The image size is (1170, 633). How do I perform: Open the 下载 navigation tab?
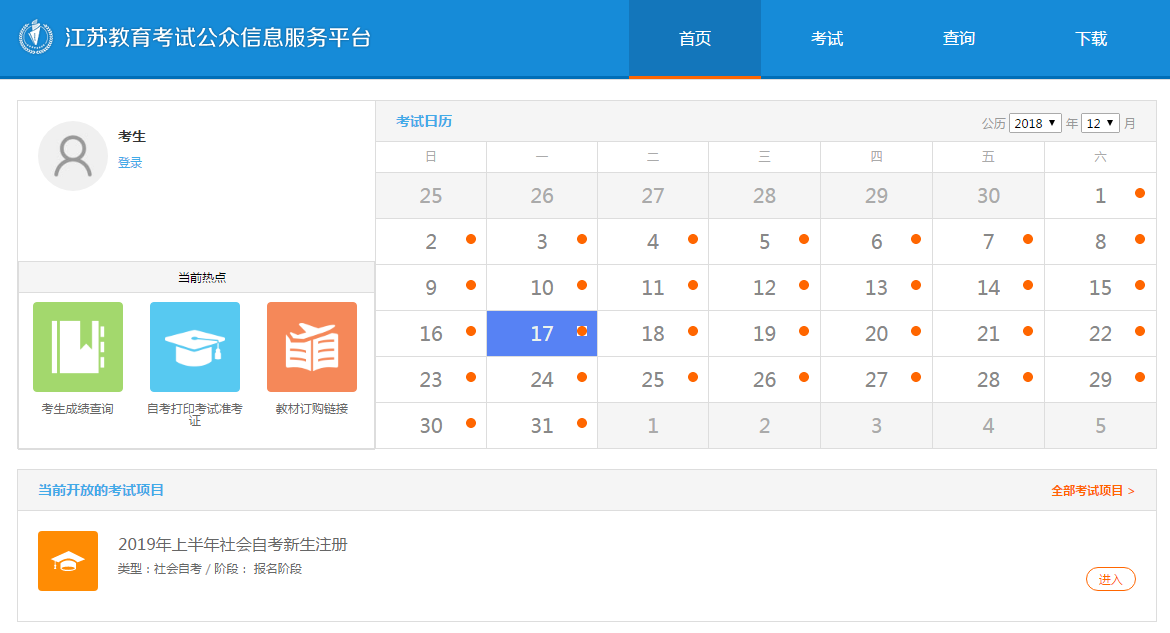click(x=1091, y=39)
